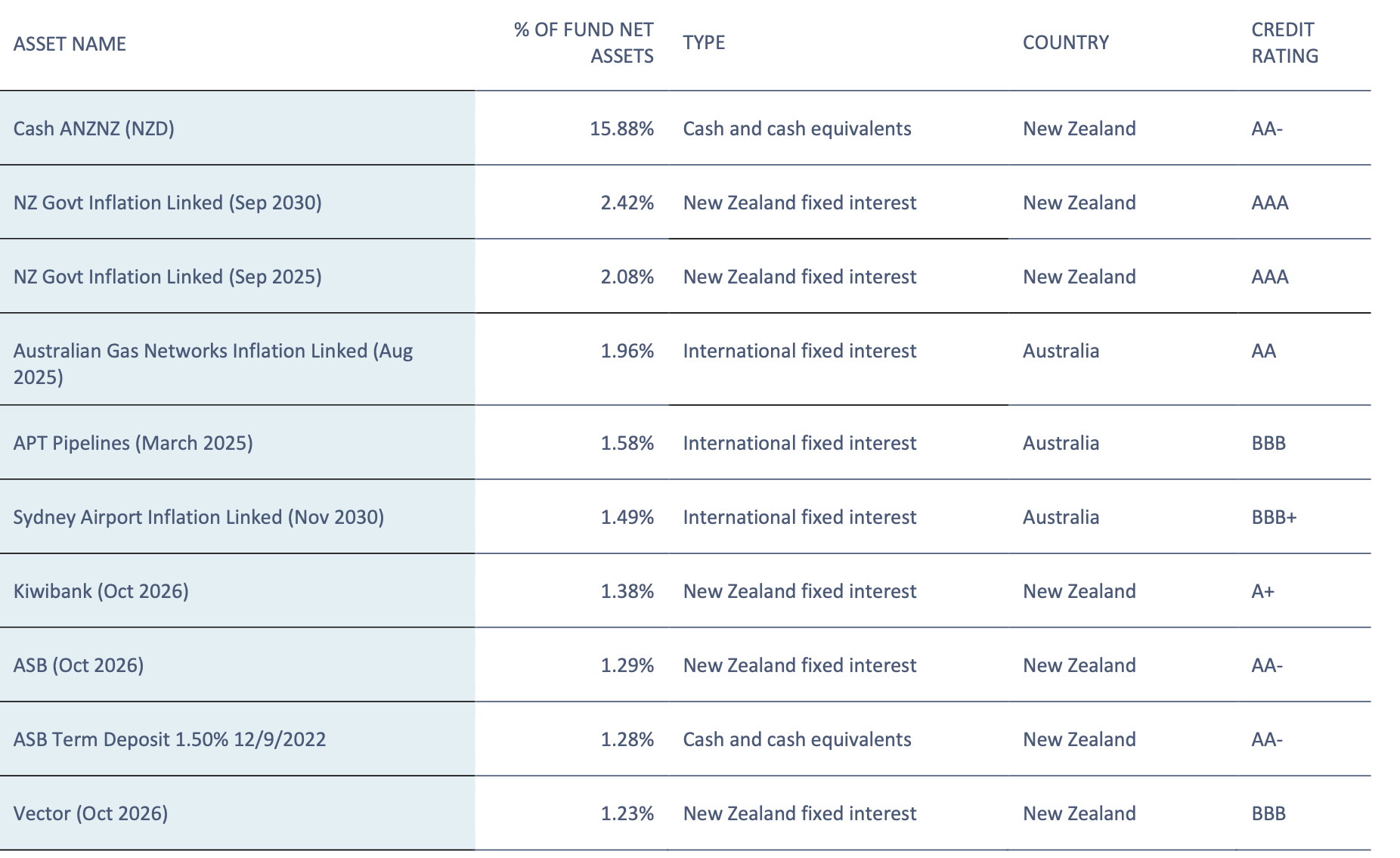Screen dimensions: 1400x858
Task: Click the '% OF FUND NET ASSETS' header
Action: pos(584,42)
